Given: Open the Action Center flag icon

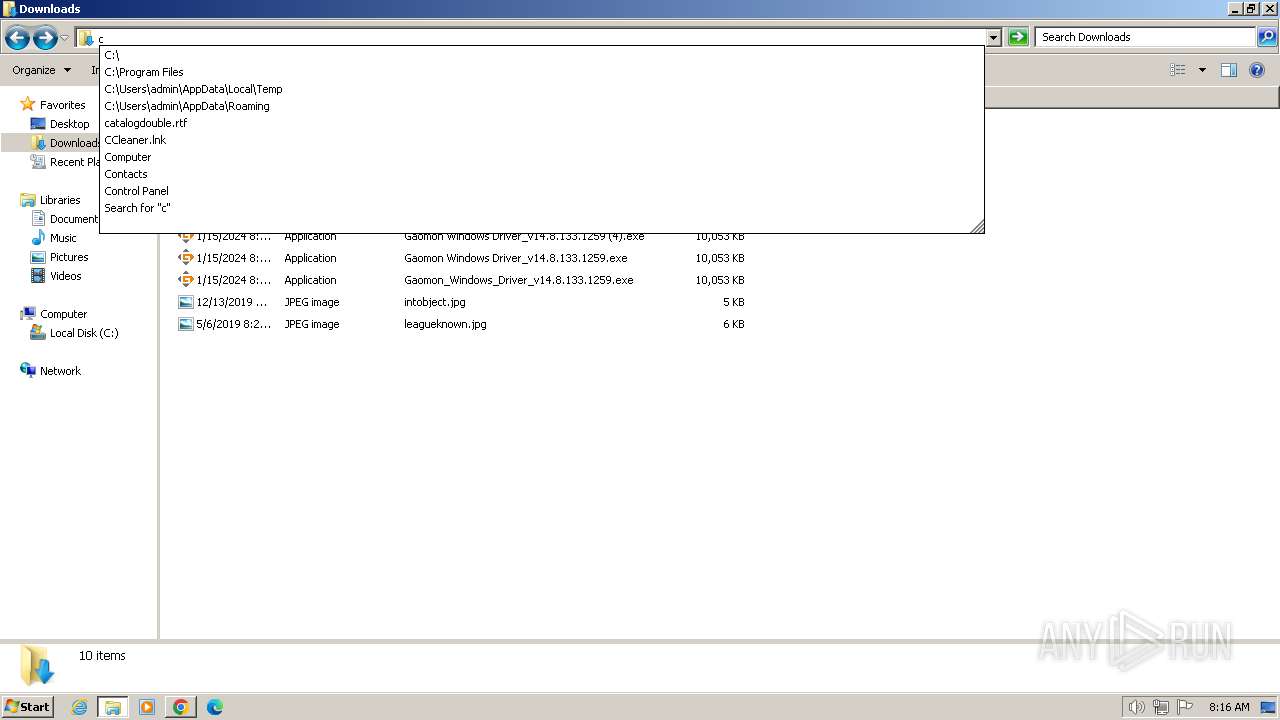Looking at the screenshot, I should coord(1185,707).
